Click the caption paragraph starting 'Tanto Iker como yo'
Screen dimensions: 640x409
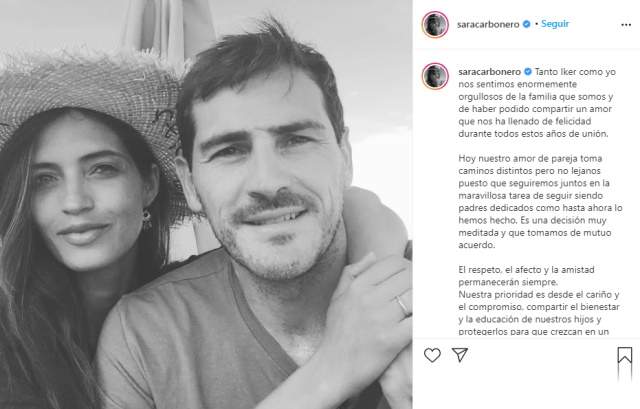tap(537, 102)
